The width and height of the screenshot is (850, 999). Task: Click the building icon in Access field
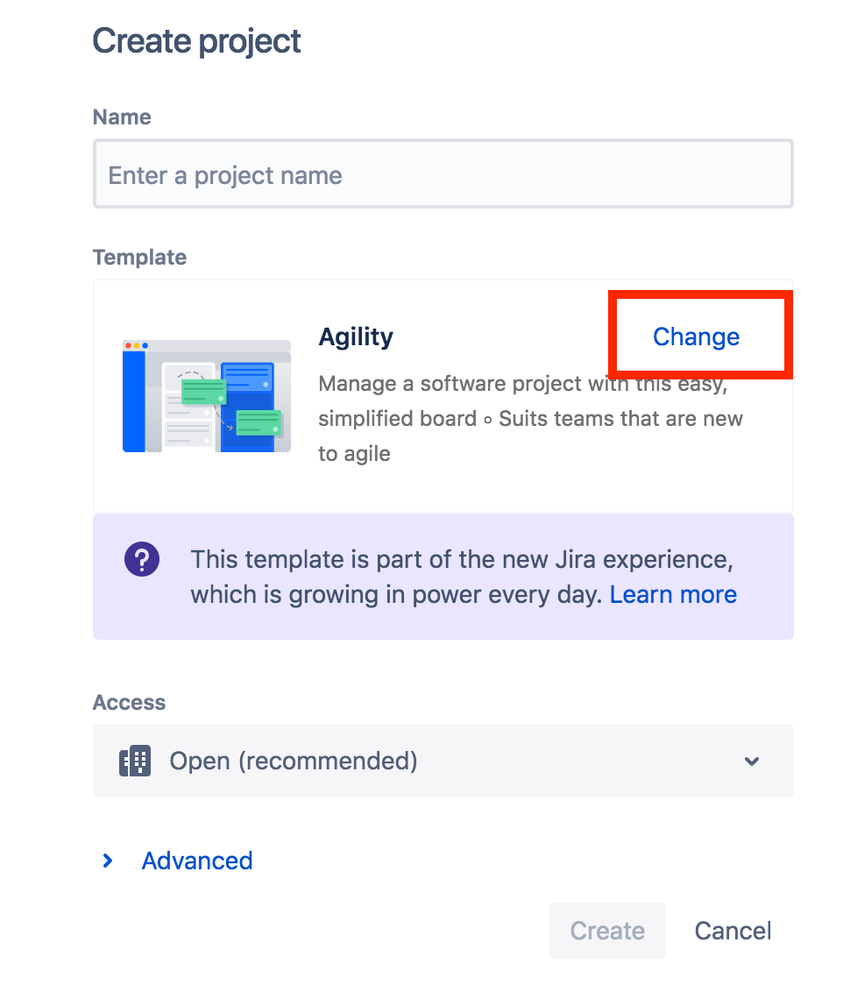click(x=135, y=761)
